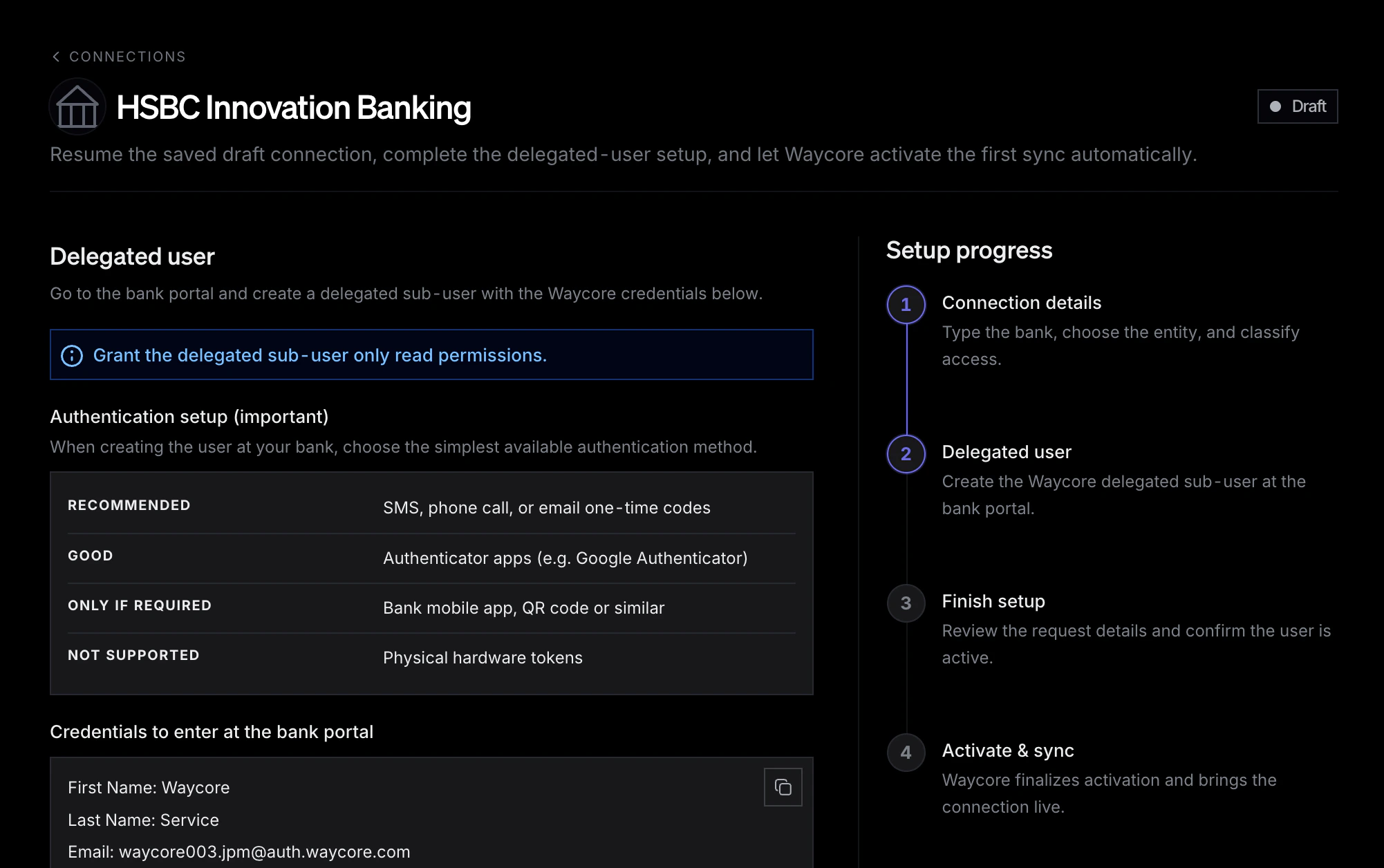Click the step 1 circle icon
The image size is (1384, 868).
(x=906, y=305)
